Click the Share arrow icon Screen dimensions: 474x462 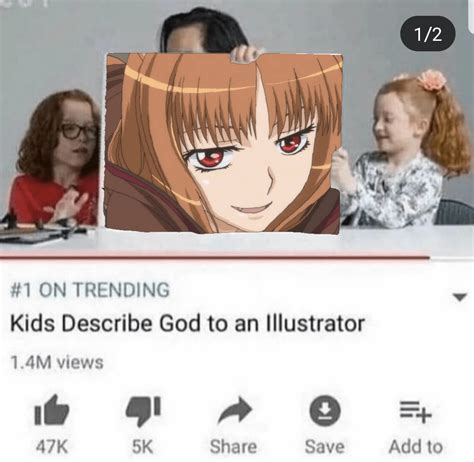235,410
